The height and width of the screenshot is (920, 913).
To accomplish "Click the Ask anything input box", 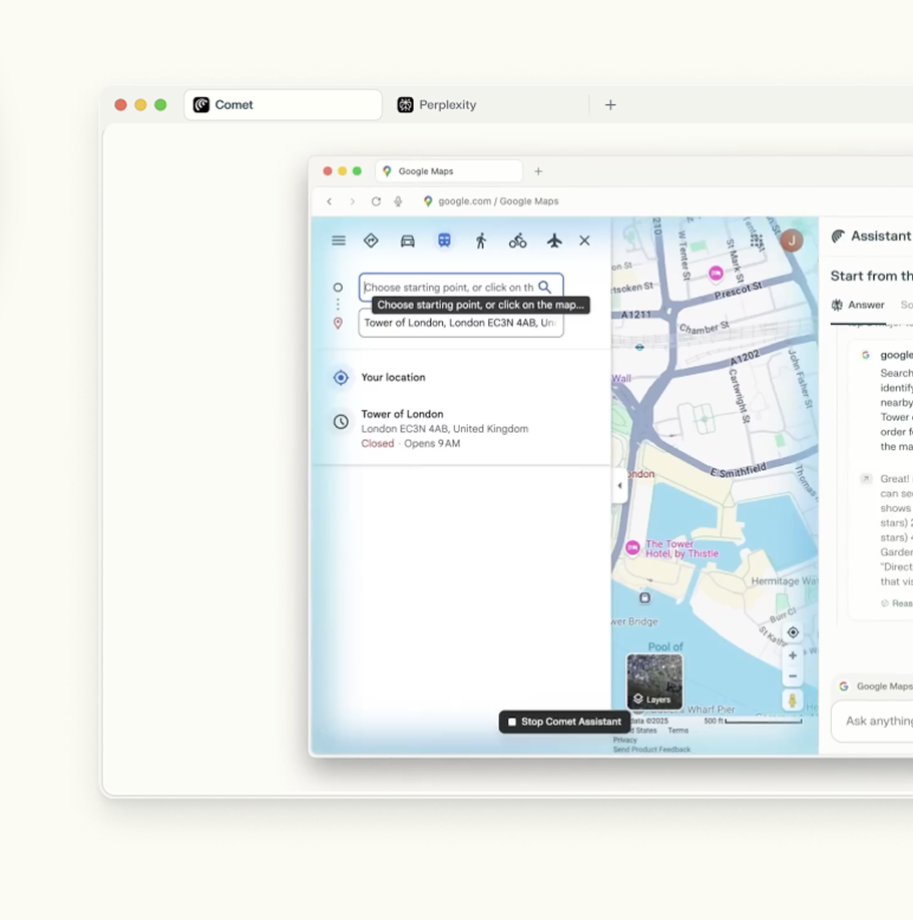I will (x=873, y=721).
